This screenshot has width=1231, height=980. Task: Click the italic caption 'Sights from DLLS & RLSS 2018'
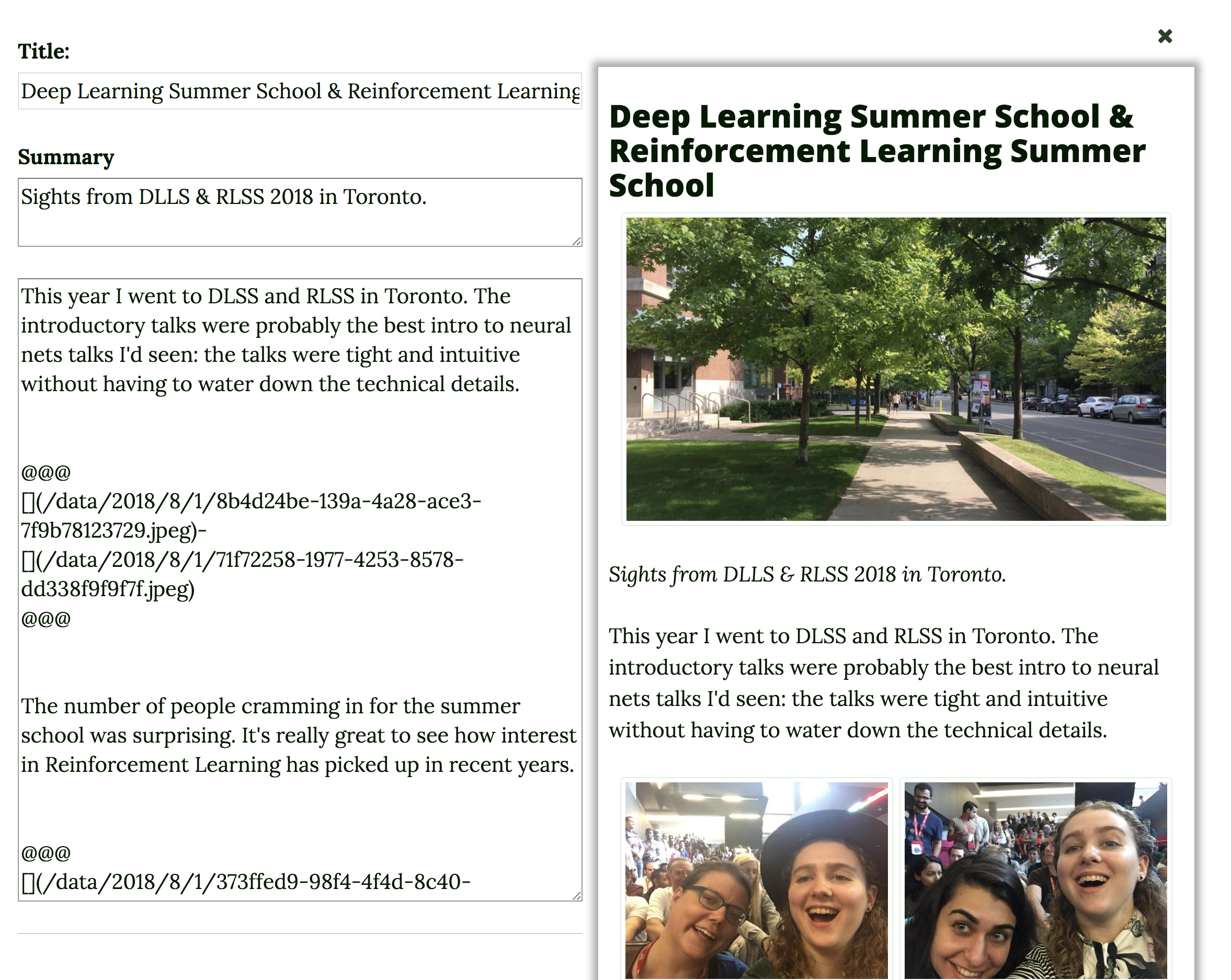coord(807,575)
